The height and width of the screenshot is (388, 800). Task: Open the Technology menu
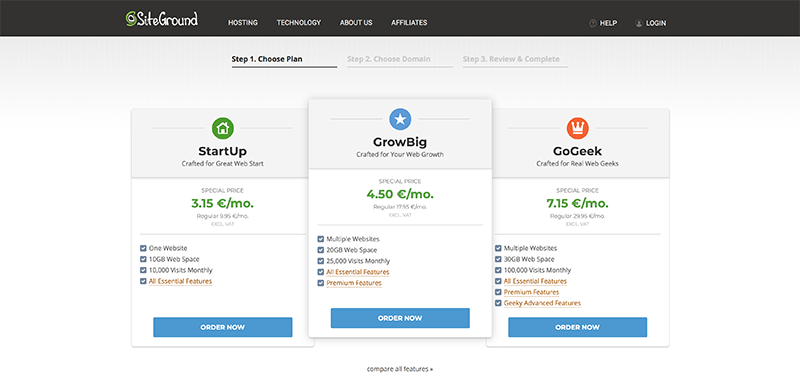[299, 23]
